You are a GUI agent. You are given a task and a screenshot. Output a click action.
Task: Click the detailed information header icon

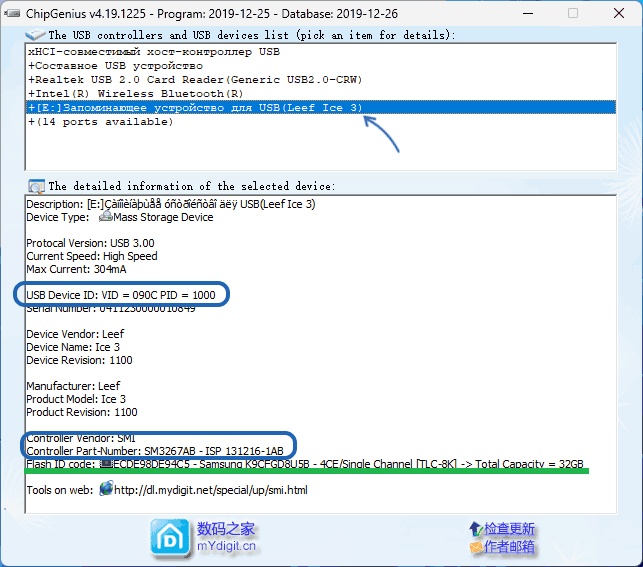click(x=36, y=186)
